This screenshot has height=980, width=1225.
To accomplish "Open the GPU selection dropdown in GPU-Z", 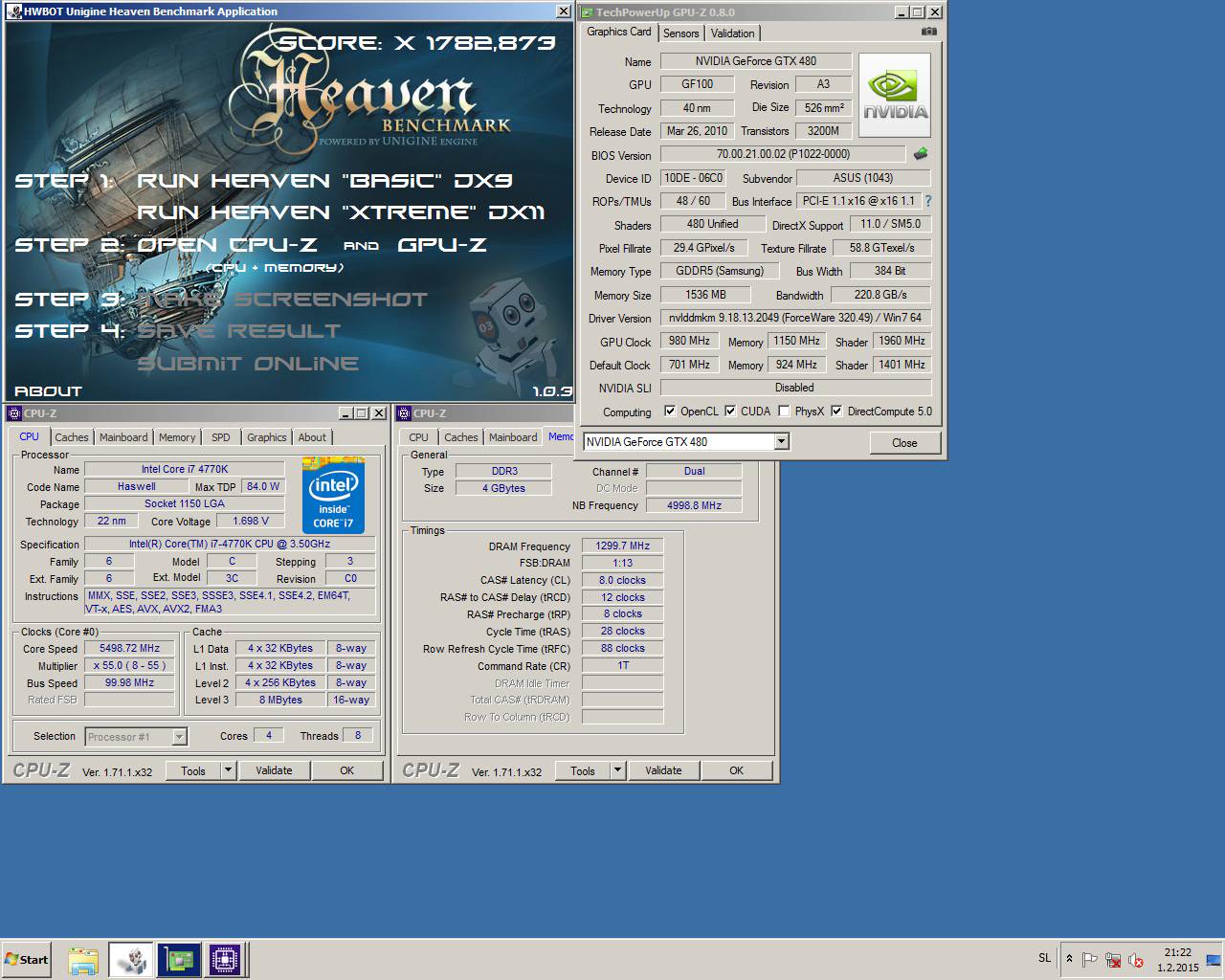I will point(781,441).
